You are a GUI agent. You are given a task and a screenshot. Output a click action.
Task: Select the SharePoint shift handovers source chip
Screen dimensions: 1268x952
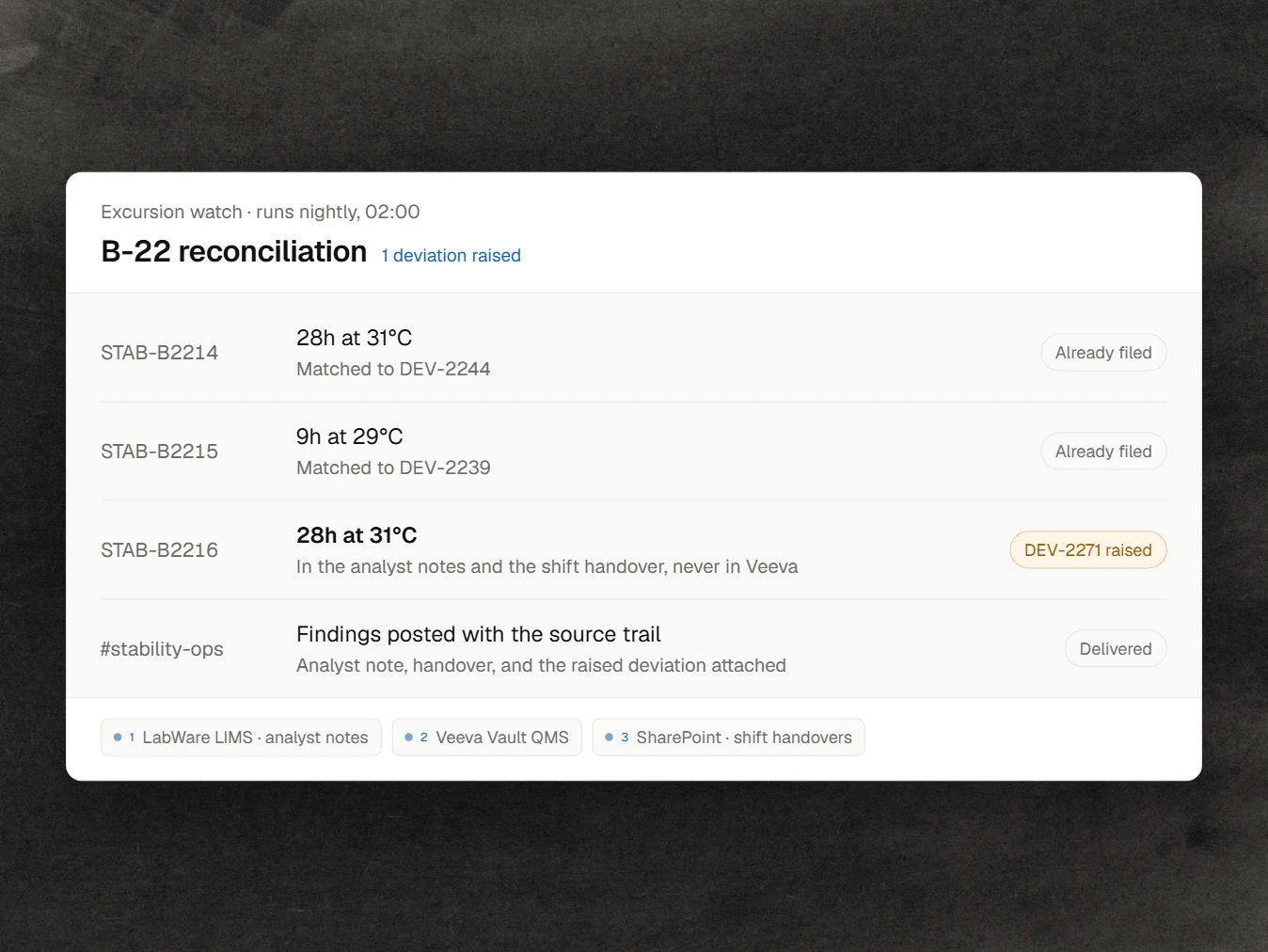pyautogui.click(x=728, y=738)
